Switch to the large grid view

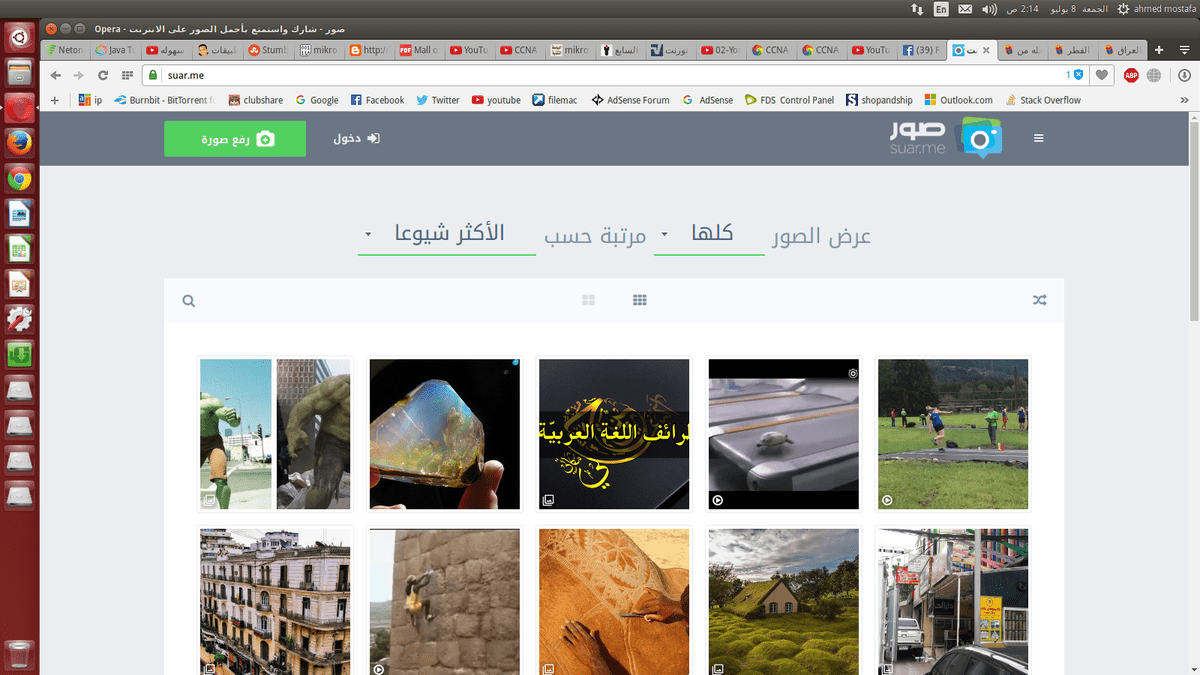[x=588, y=300]
